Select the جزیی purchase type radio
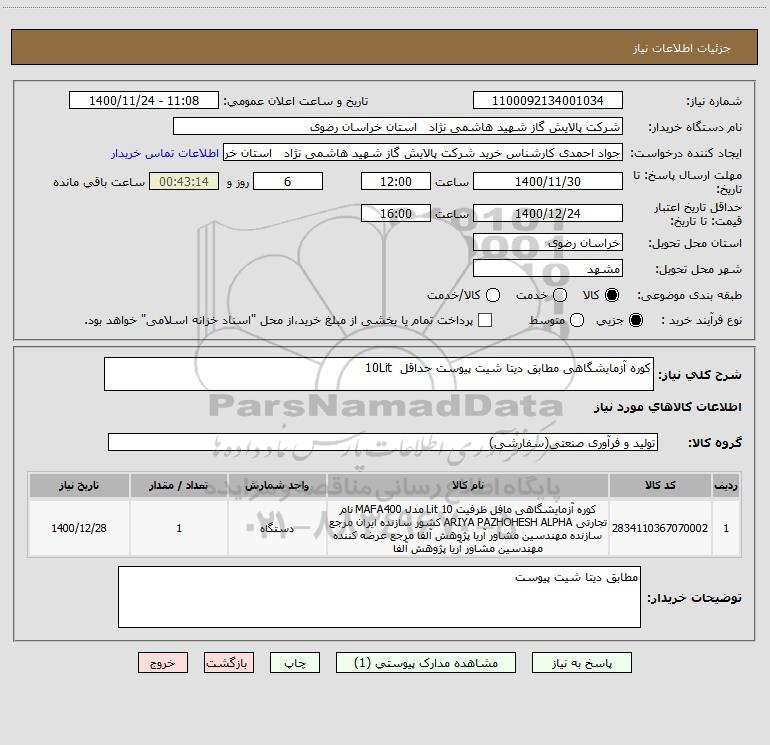770x745 pixels. click(635, 320)
